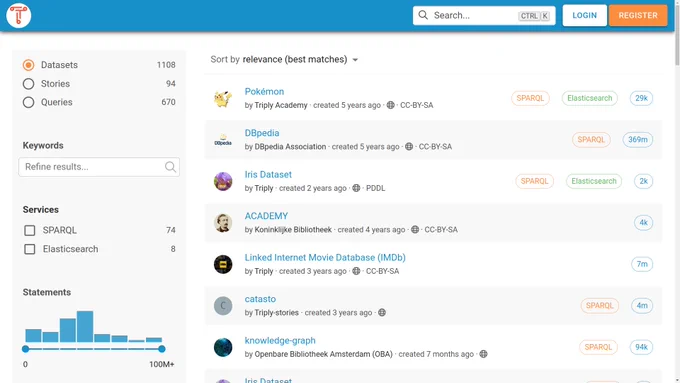The width and height of the screenshot is (680, 383).
Task: Click the SPARQL tag on Pokémon row
Action: coord(530,98)
